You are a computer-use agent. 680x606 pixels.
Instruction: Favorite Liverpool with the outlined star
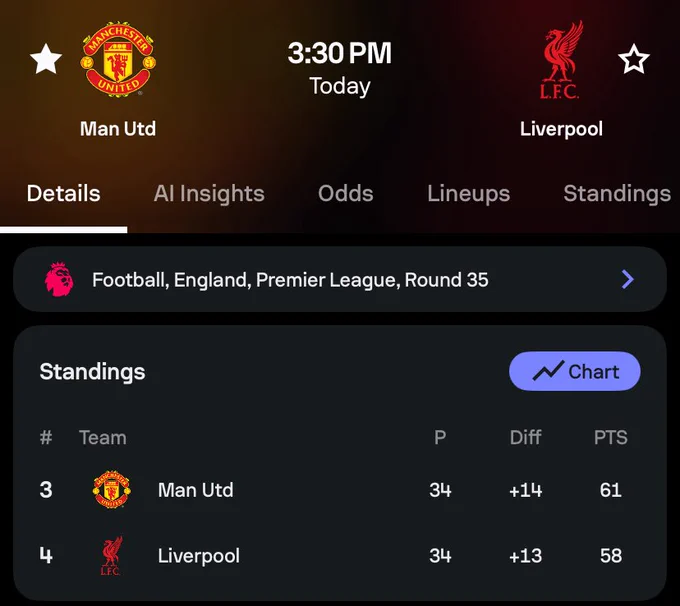click(634, 59)
